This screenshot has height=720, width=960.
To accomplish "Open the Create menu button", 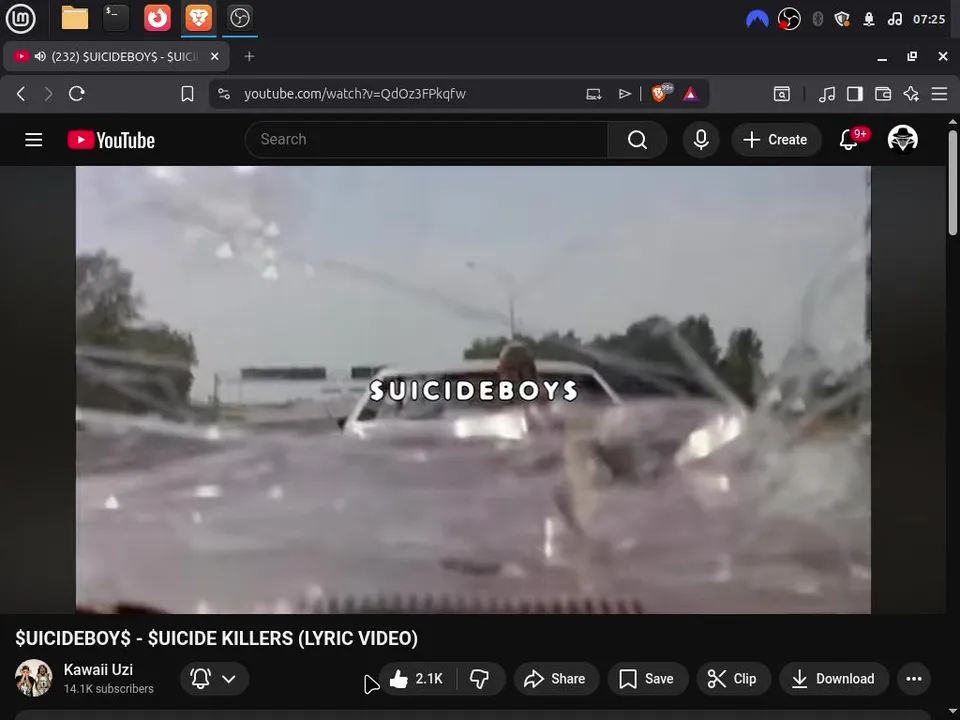I will (x=776, y=140).
